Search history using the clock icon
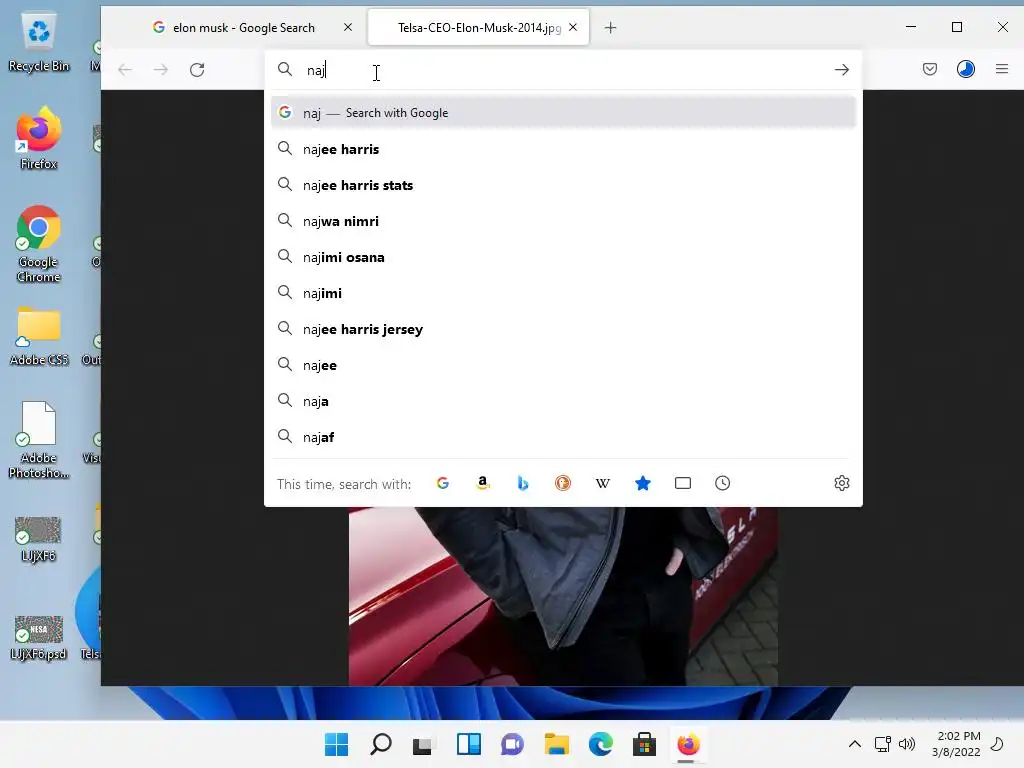Image resolution: width=1024 pixels, height=768 pixels. [722, 483]
